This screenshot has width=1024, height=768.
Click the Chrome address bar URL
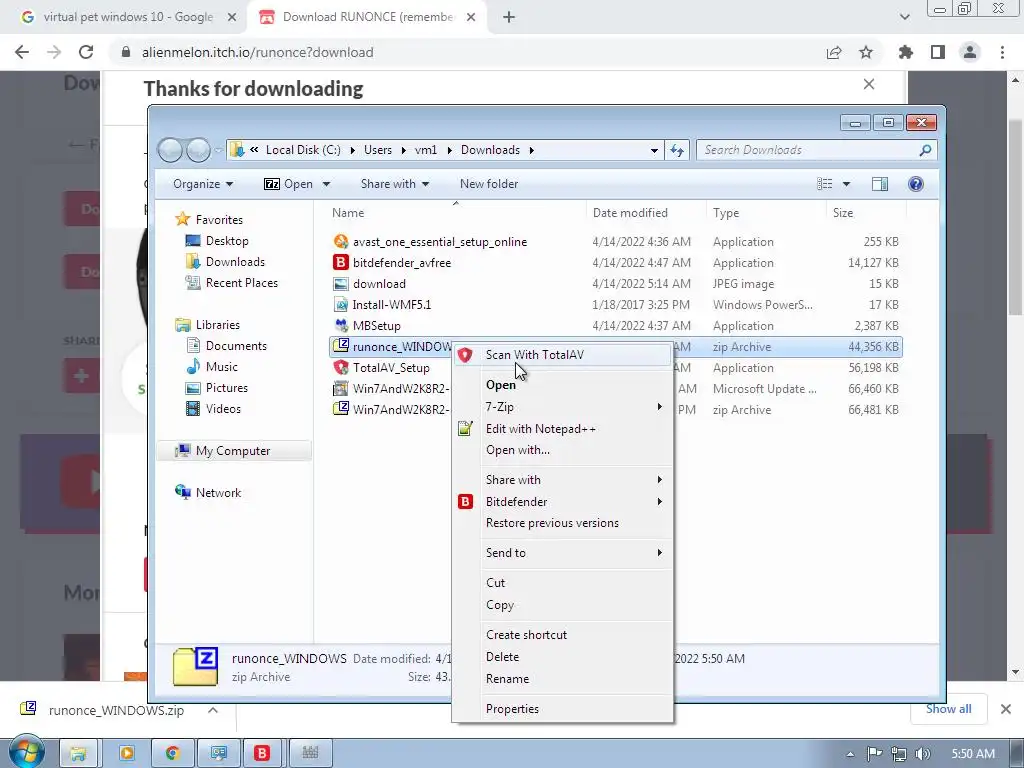point(257,52)
